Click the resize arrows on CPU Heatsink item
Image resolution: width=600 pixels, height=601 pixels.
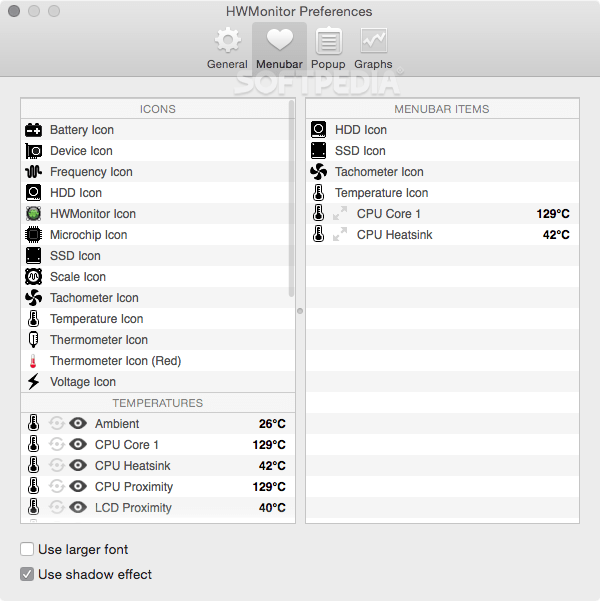[x=340, y=235]
